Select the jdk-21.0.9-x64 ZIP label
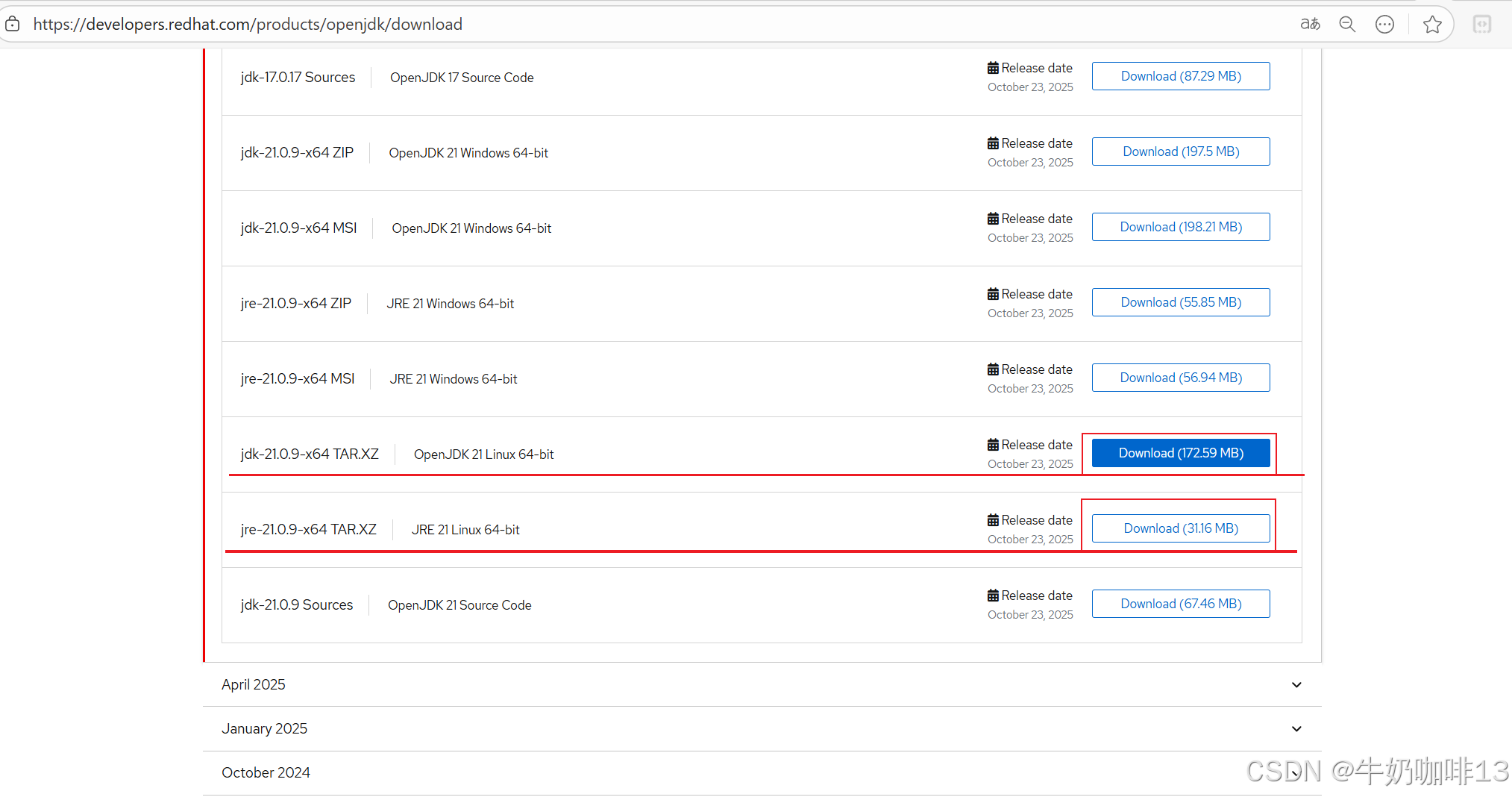1512x797 pixels. pos(297,153)
